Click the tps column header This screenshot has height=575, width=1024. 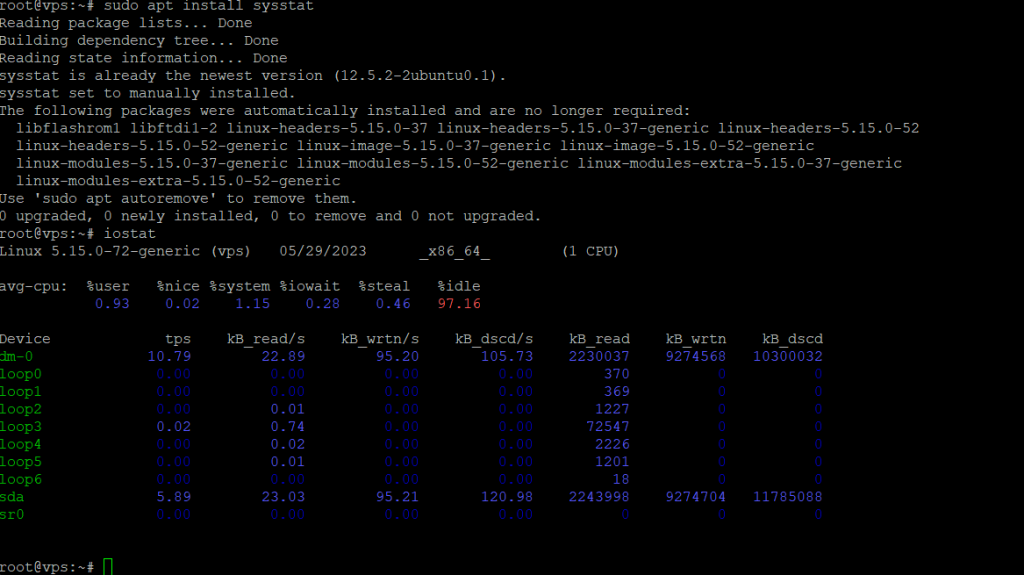pos(178,339)
